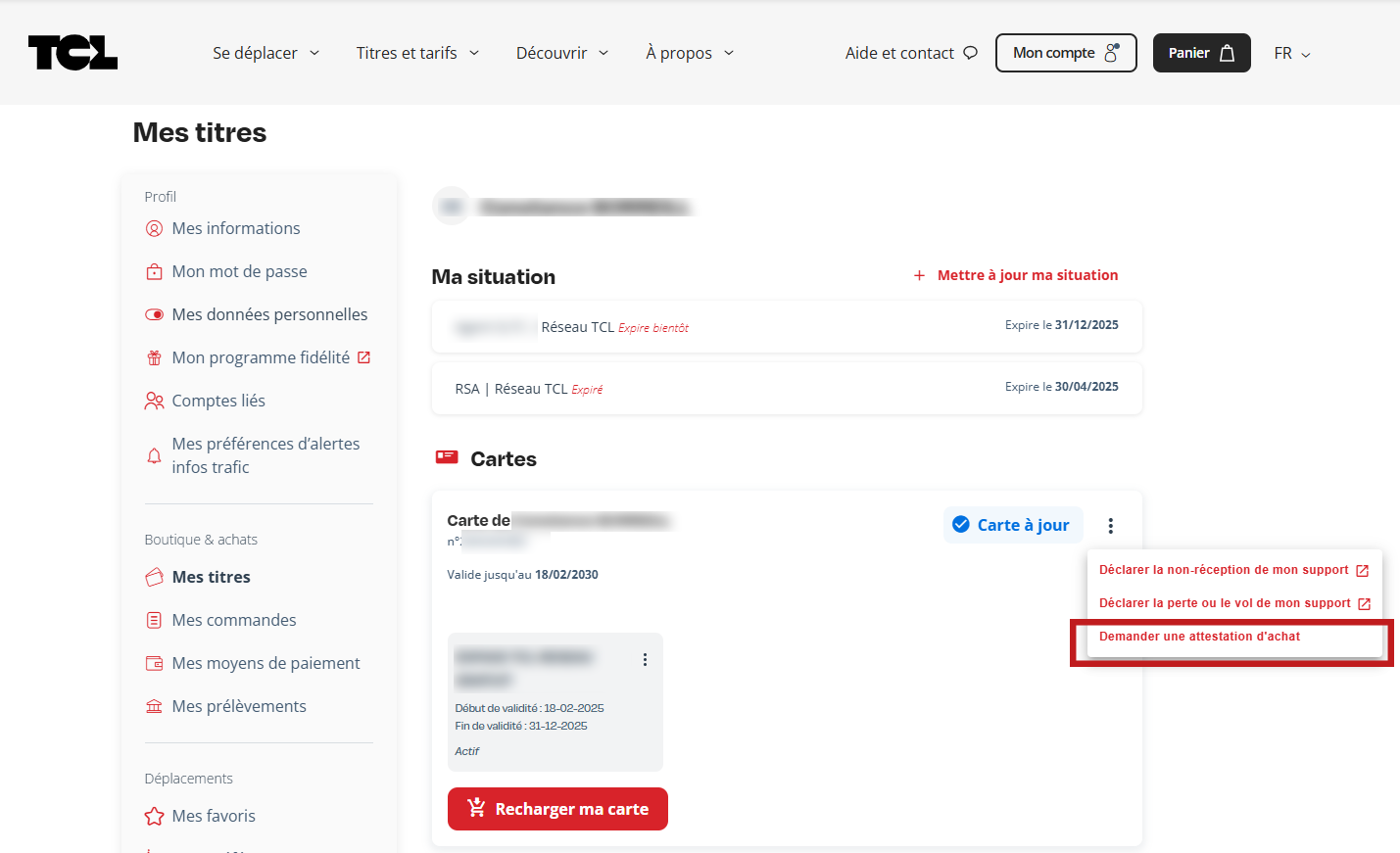Viewport: 1400px width, 853px height.
Task: Click the red card icon beside Cartes
Action: (x=447, y=457)
